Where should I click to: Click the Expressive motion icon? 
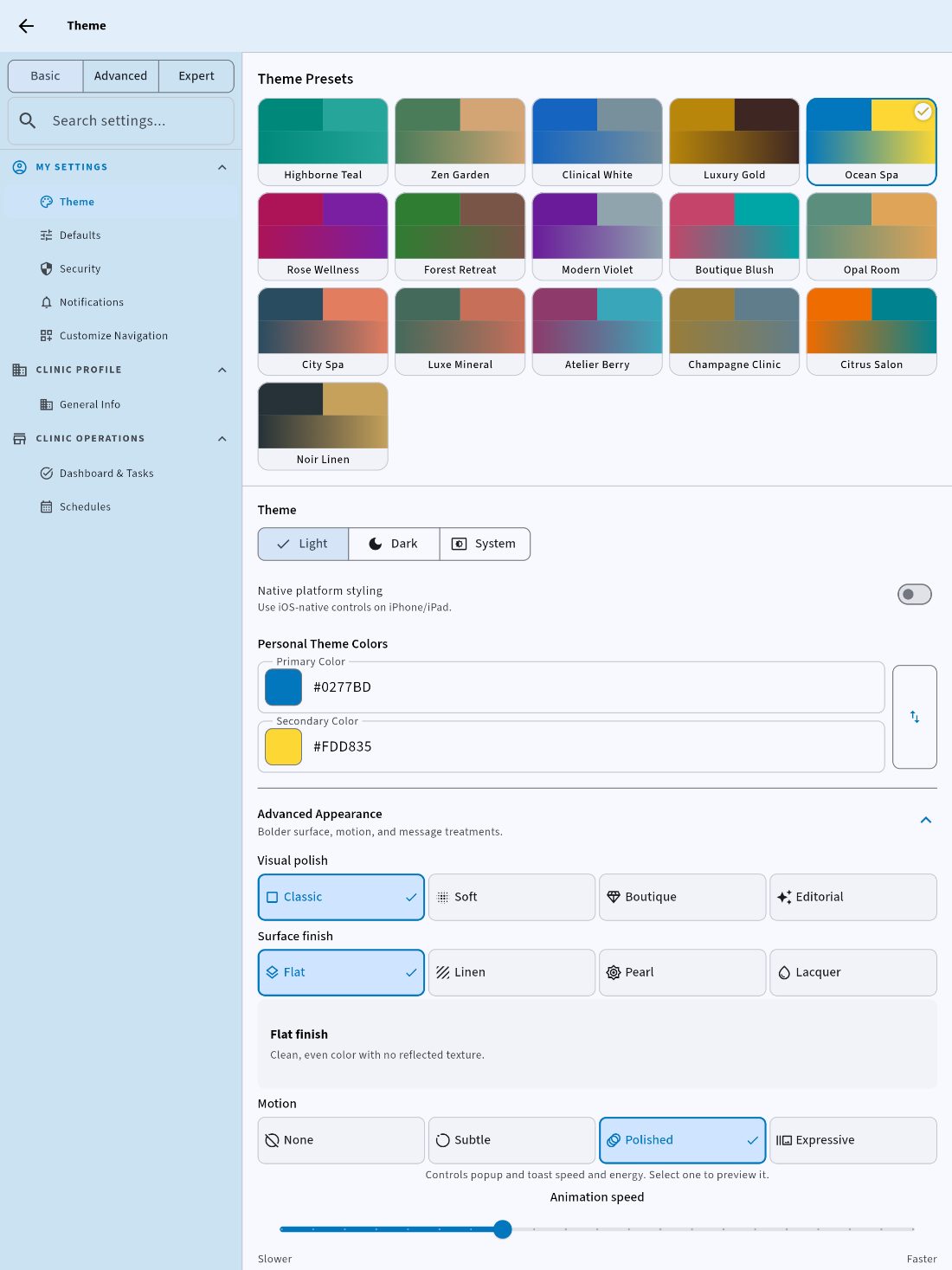pos(784,1140)
